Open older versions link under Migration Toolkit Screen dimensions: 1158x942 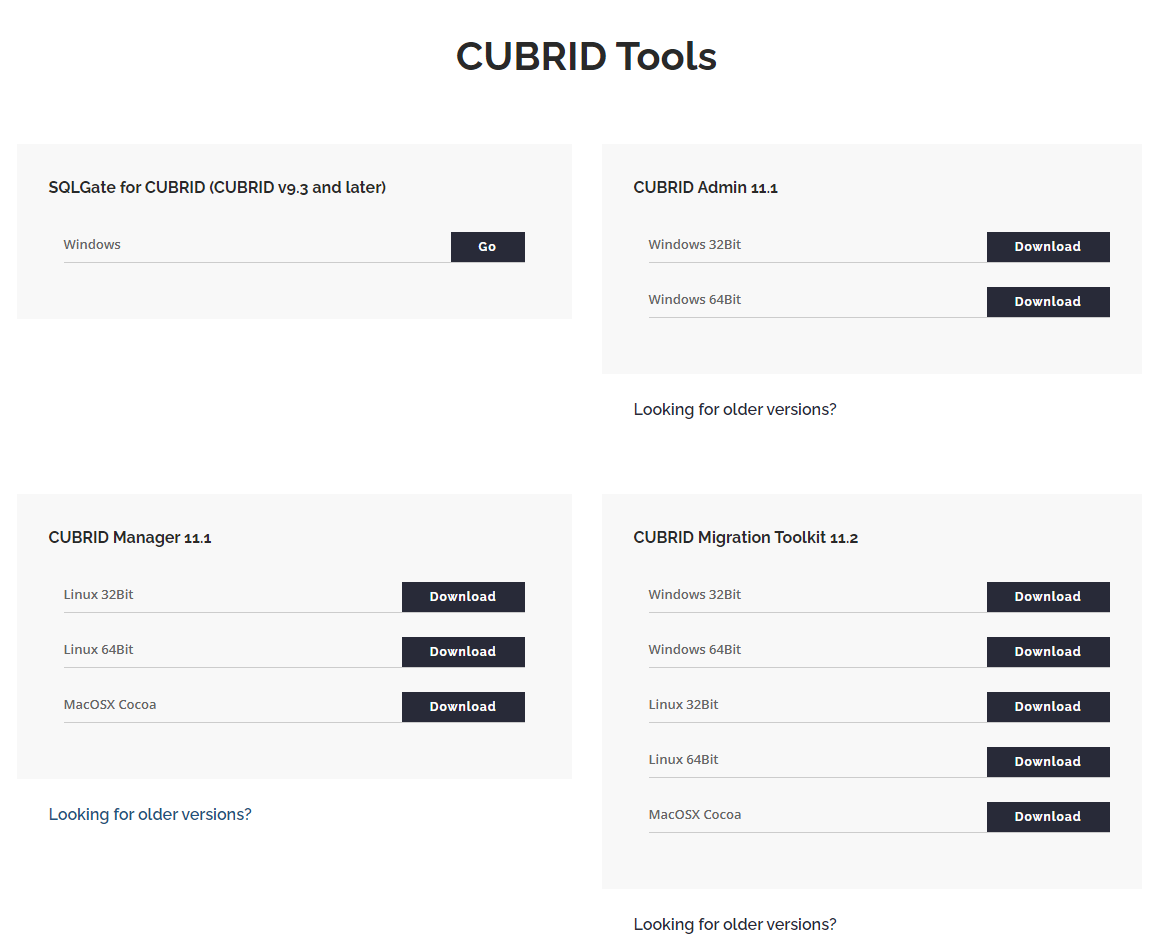[735, 924]
